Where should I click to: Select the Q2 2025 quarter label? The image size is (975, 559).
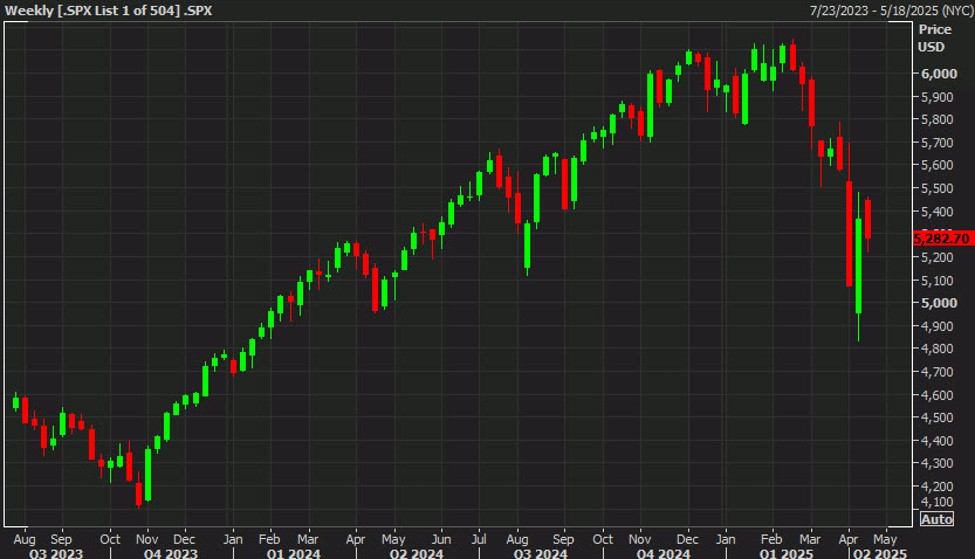click(x=877, y=551)
